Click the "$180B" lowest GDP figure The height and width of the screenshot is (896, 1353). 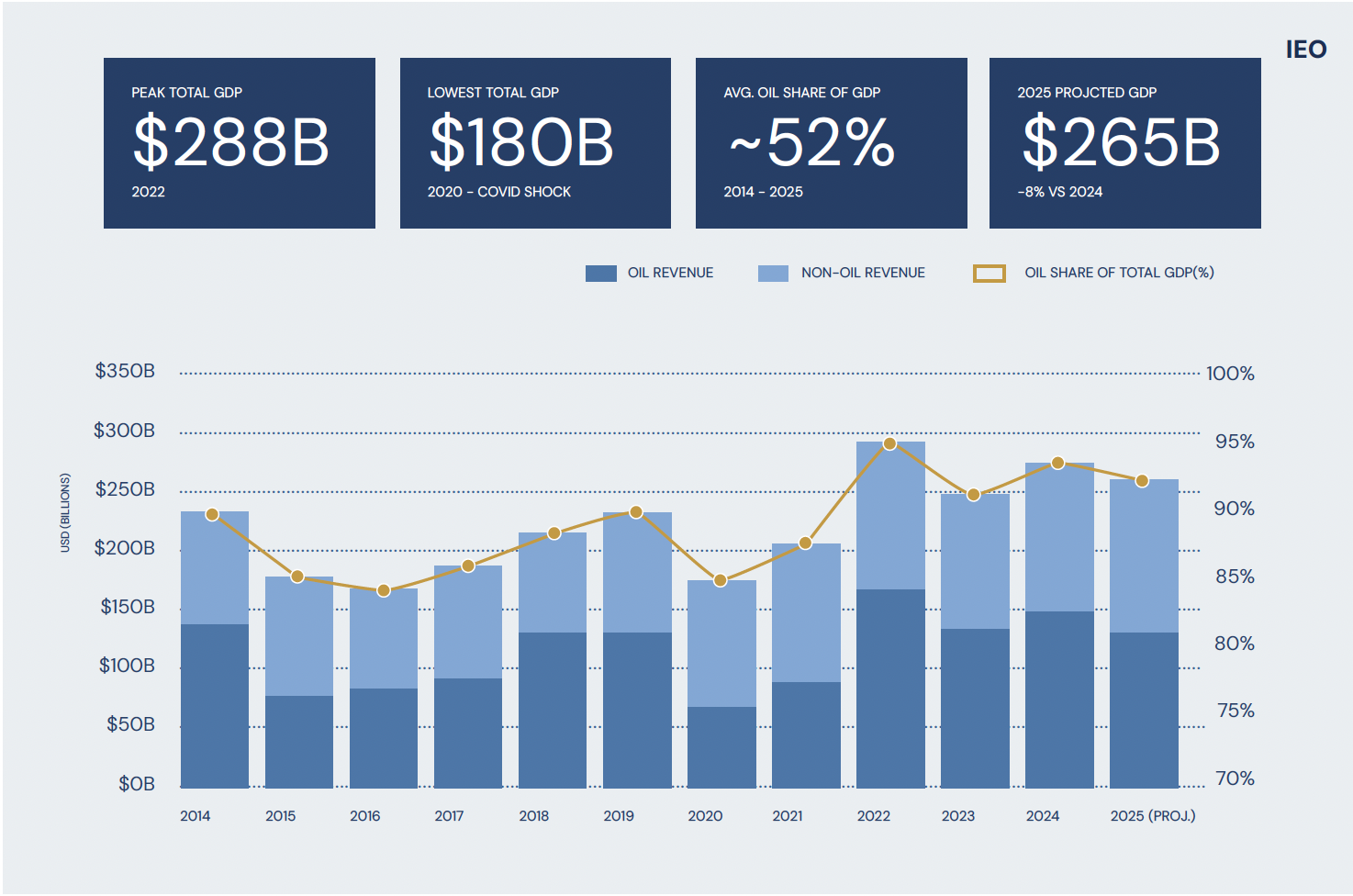[521, 142]
